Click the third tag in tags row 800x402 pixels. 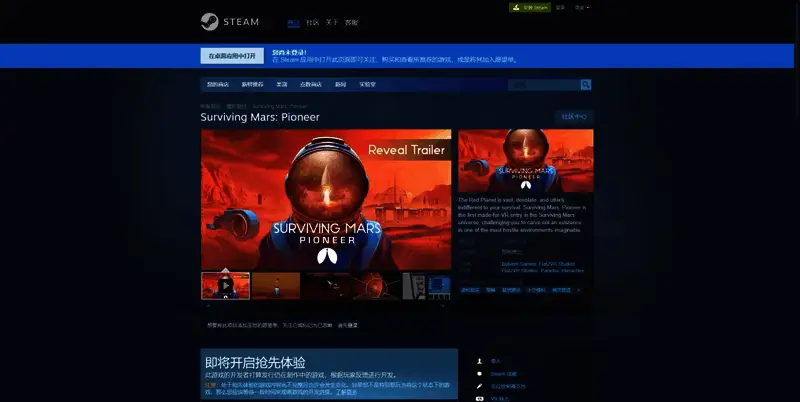(511, 290)
